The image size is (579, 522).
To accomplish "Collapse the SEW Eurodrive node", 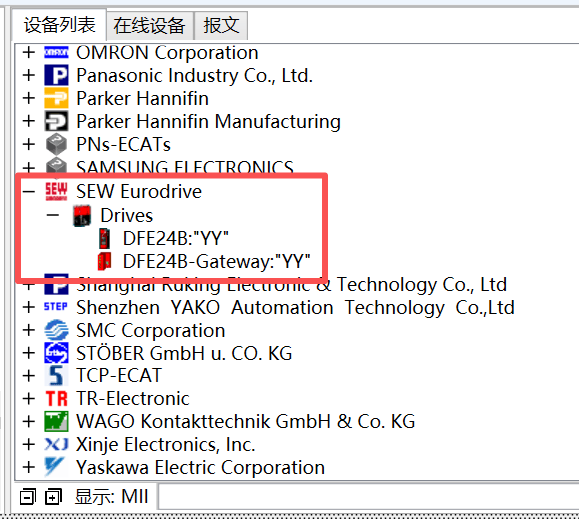I will (29, 191).
